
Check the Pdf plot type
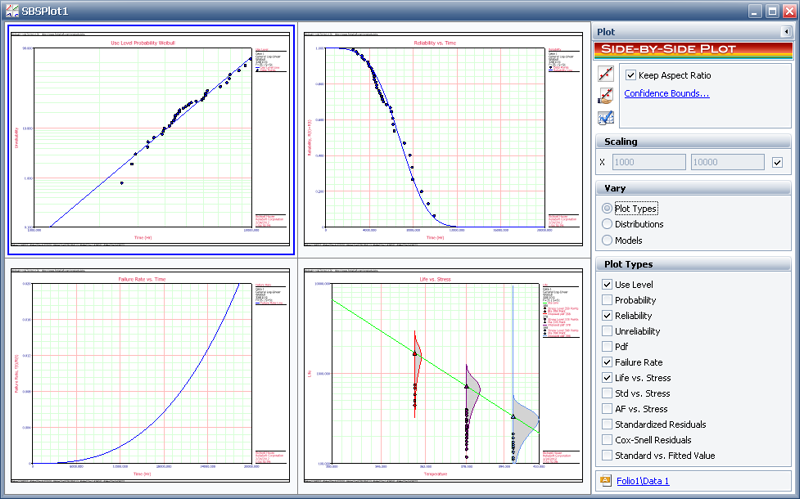tap(607, 347)
